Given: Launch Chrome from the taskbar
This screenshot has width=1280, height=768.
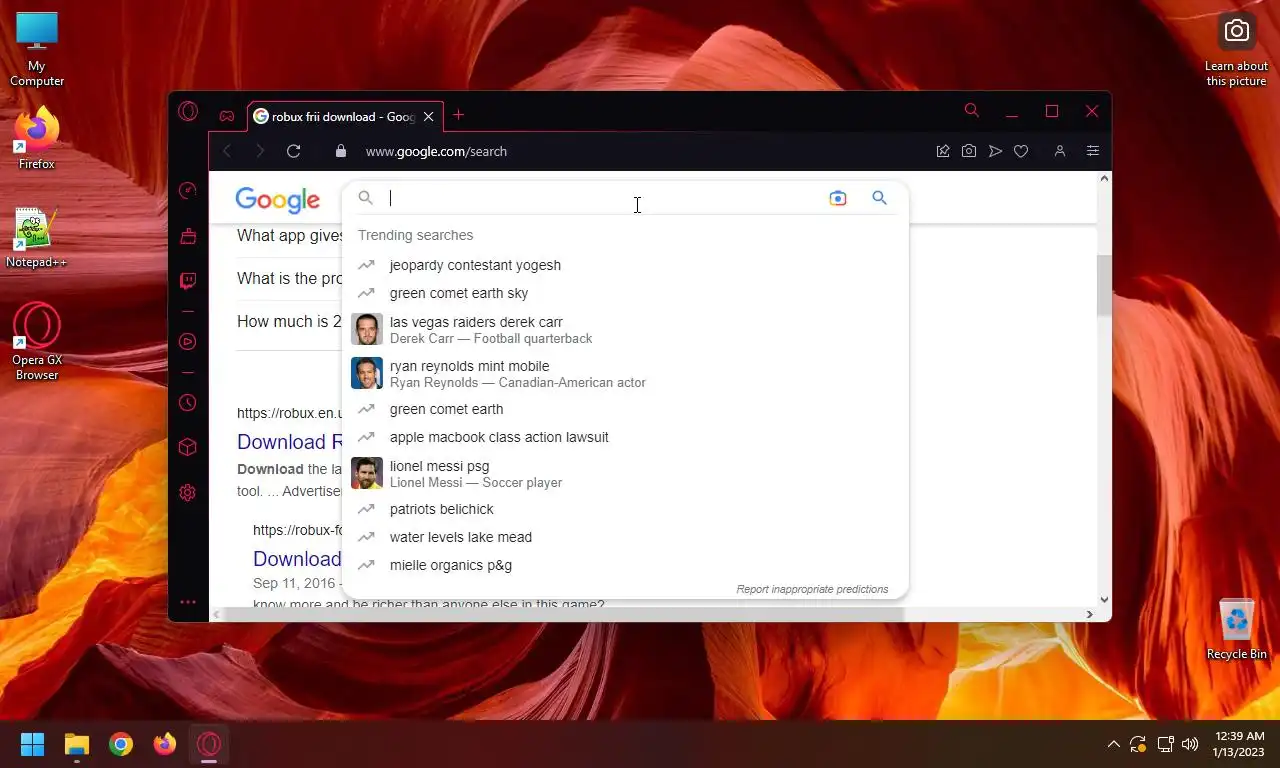Looking at the screenshot, I should coord(121,744).
